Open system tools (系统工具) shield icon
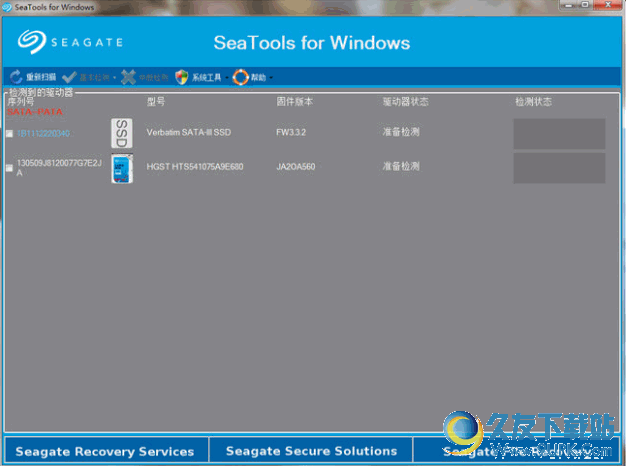The image size is (626, 466). pos(182,77)
